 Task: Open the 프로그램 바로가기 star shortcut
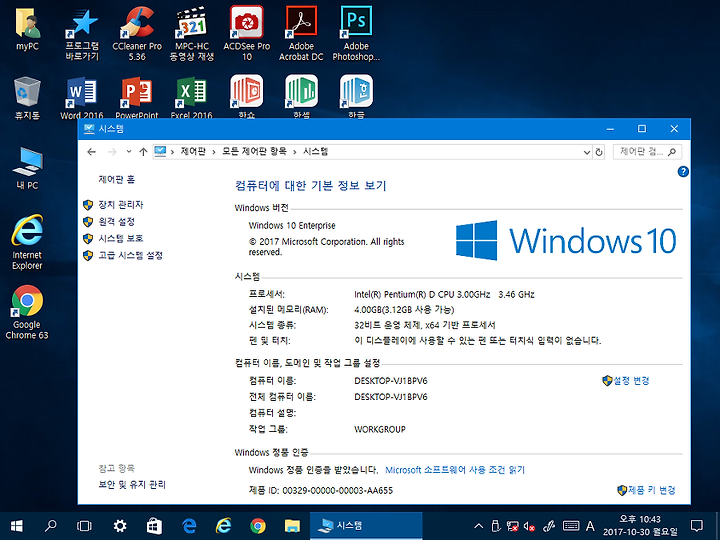(x=82, y=35)
